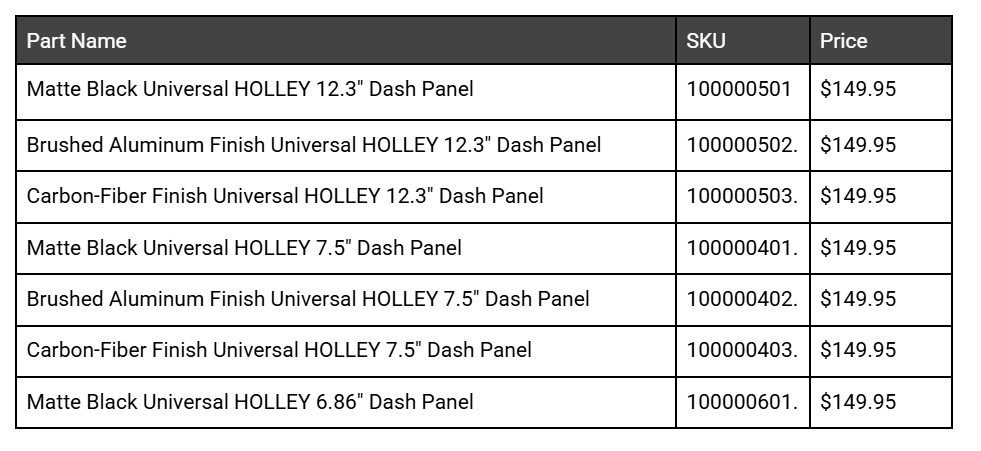
Task: Click the SKU column header
Action: pos(706,41)
